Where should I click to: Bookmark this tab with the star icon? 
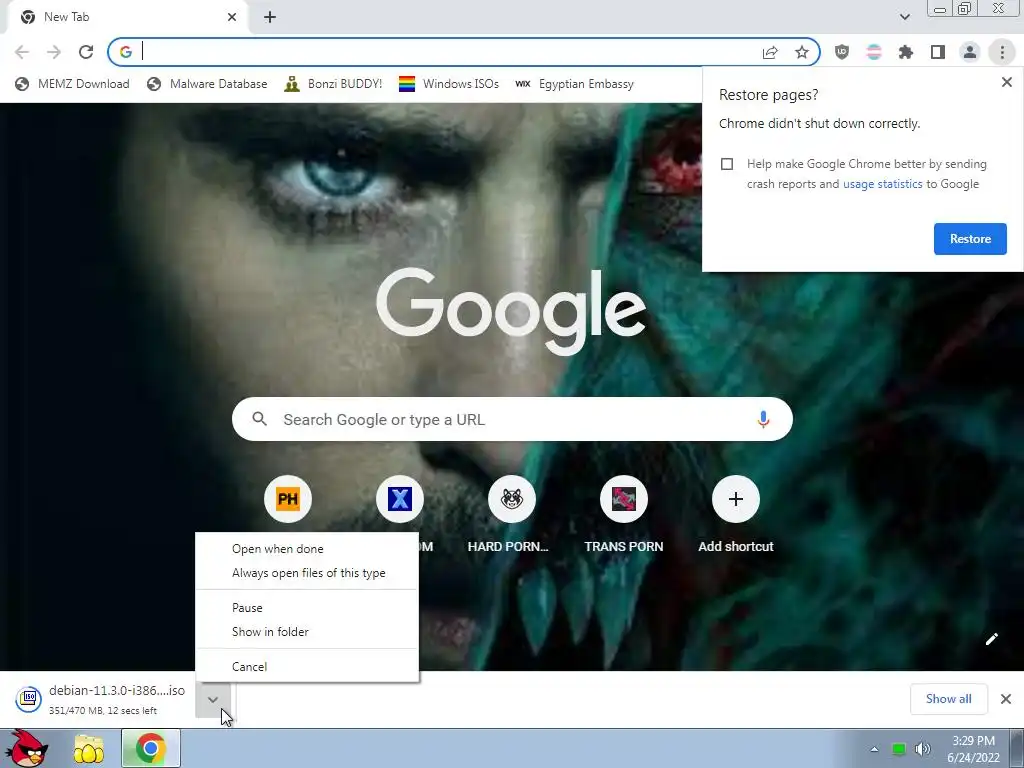point(802,52)
